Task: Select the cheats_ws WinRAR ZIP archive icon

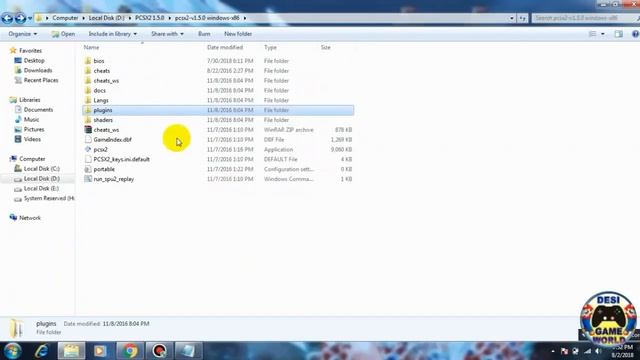Action: pyautogui.click(x=88, y=129)
